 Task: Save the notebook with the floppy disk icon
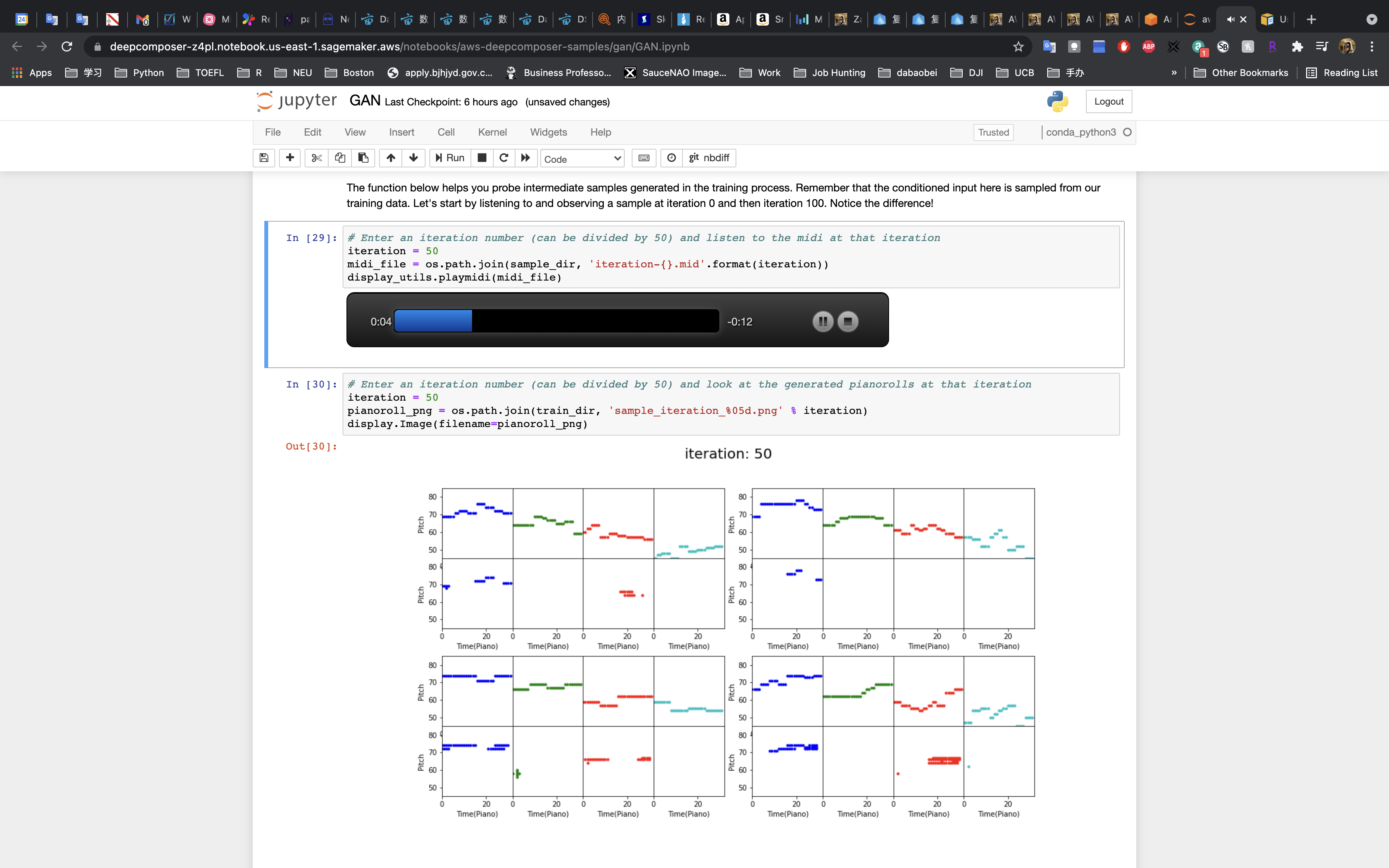click(264, 158)
